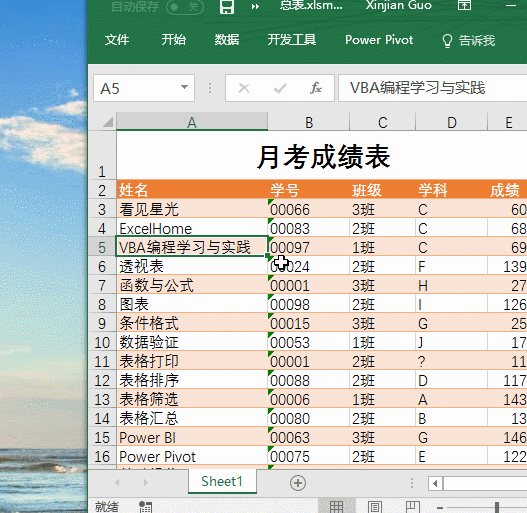This screenshot has width=527, height=513.
Task: Select cell containing 表格排序
Action: 192,380
